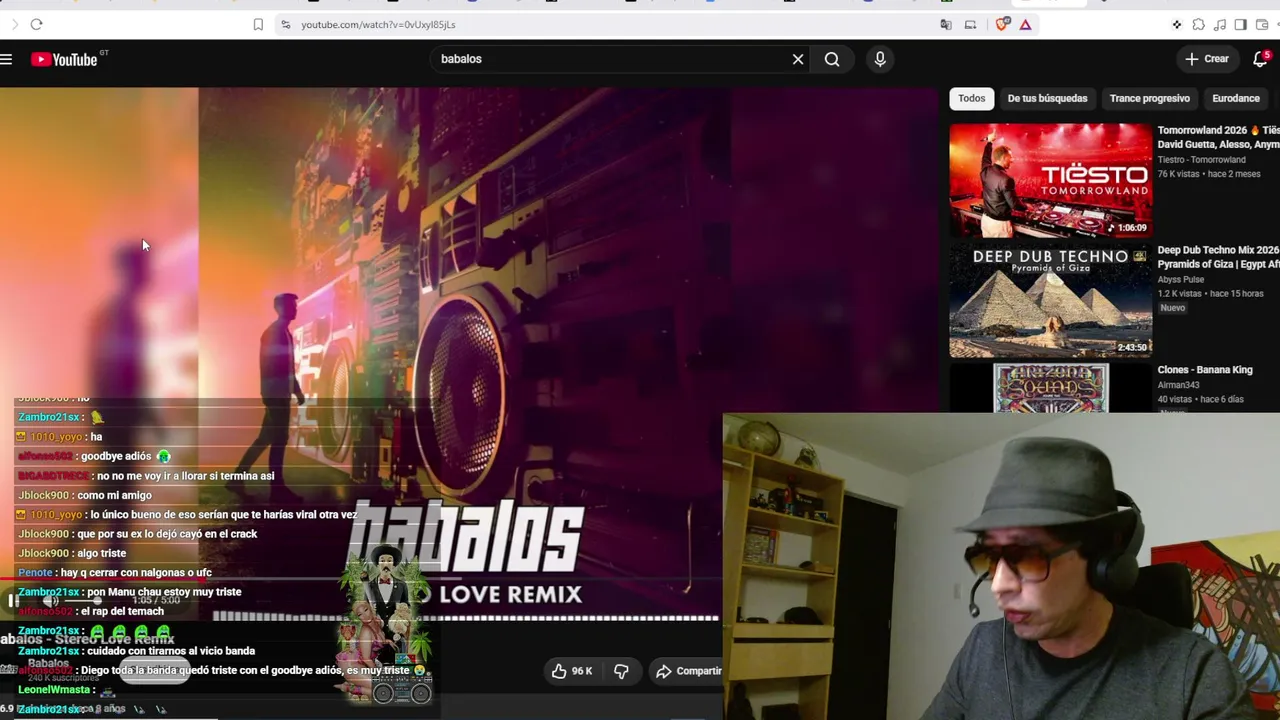Adjust the player volume slider
This screenshot has width=1280, height=720.
pos(85,601)
